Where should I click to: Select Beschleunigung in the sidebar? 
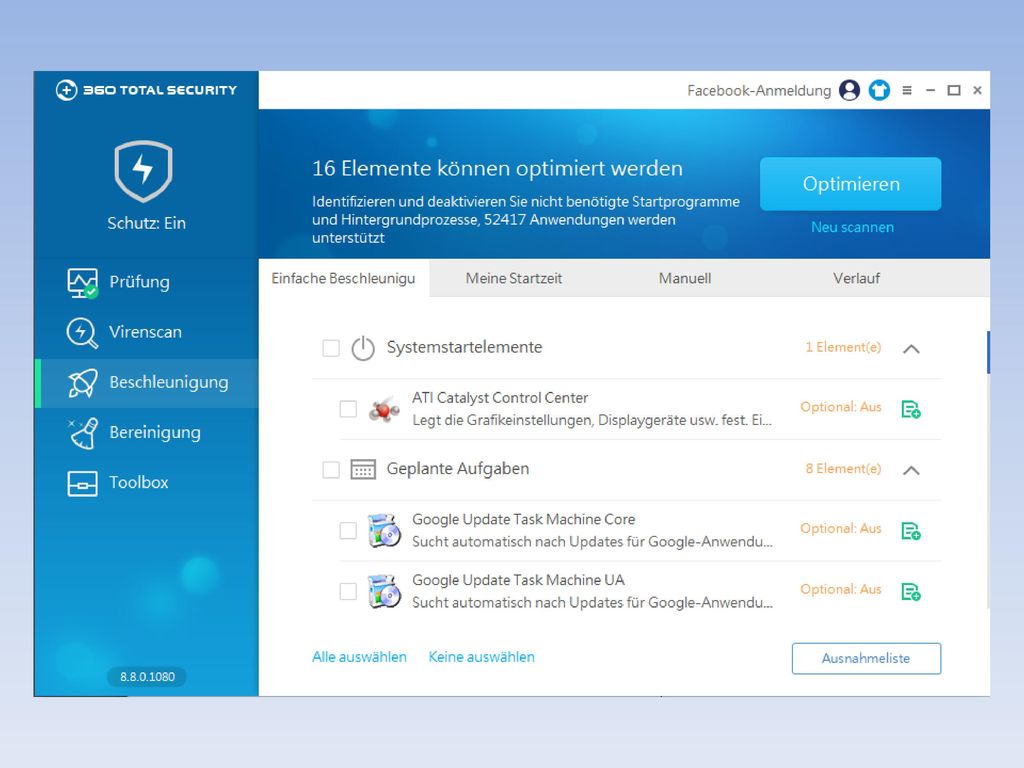[x=146, y=383]
